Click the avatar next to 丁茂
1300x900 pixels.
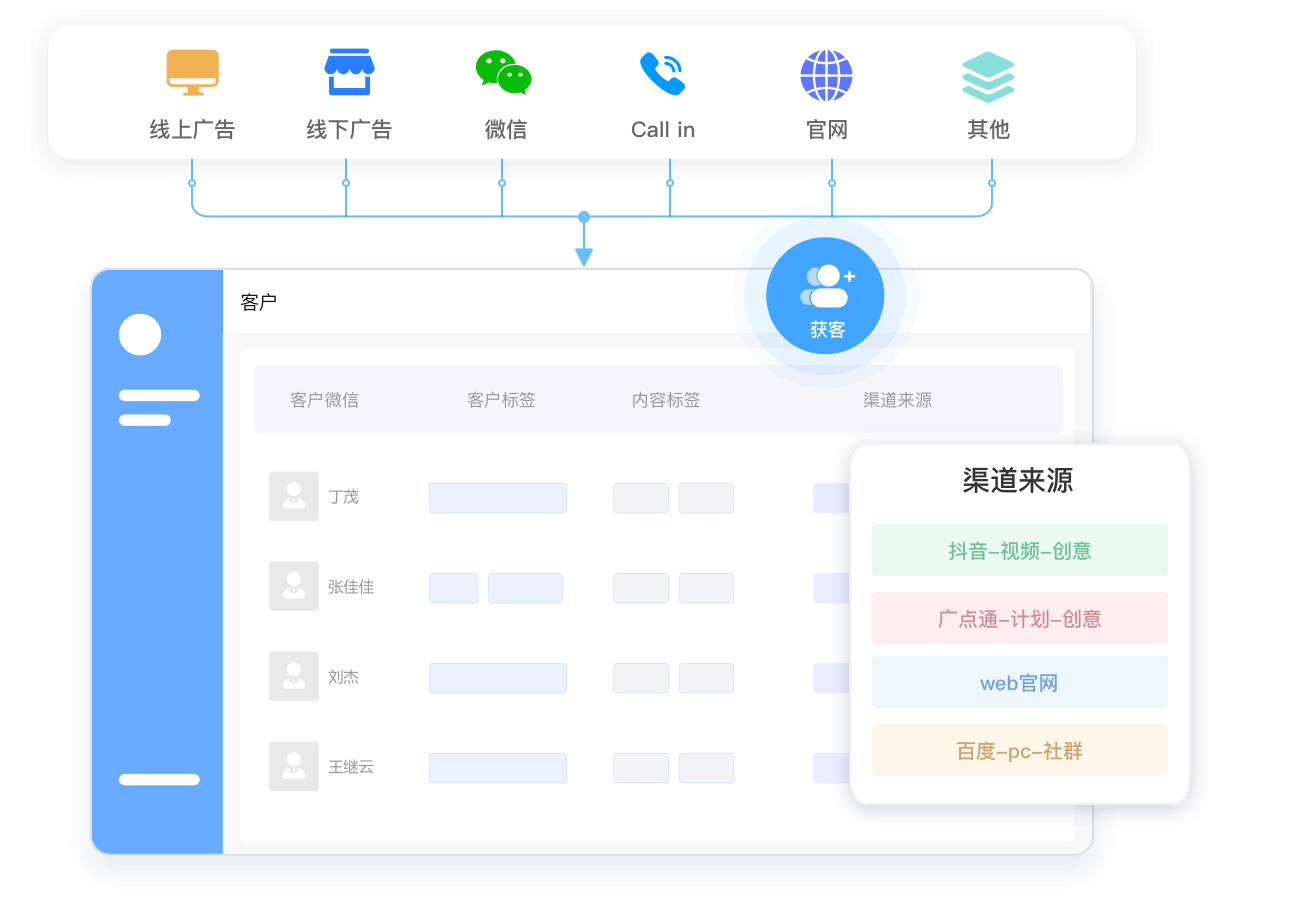294,496
